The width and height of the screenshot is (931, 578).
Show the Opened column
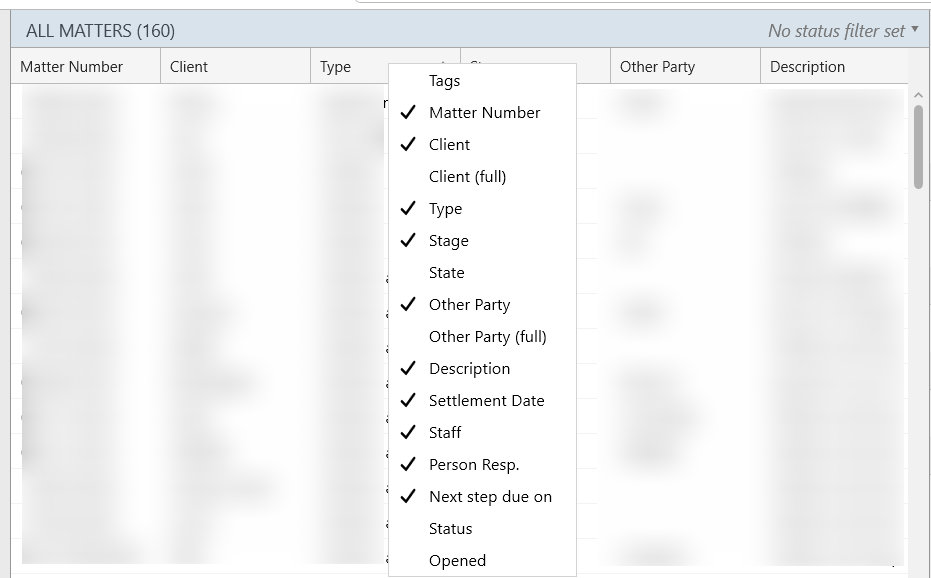point(457,561)
